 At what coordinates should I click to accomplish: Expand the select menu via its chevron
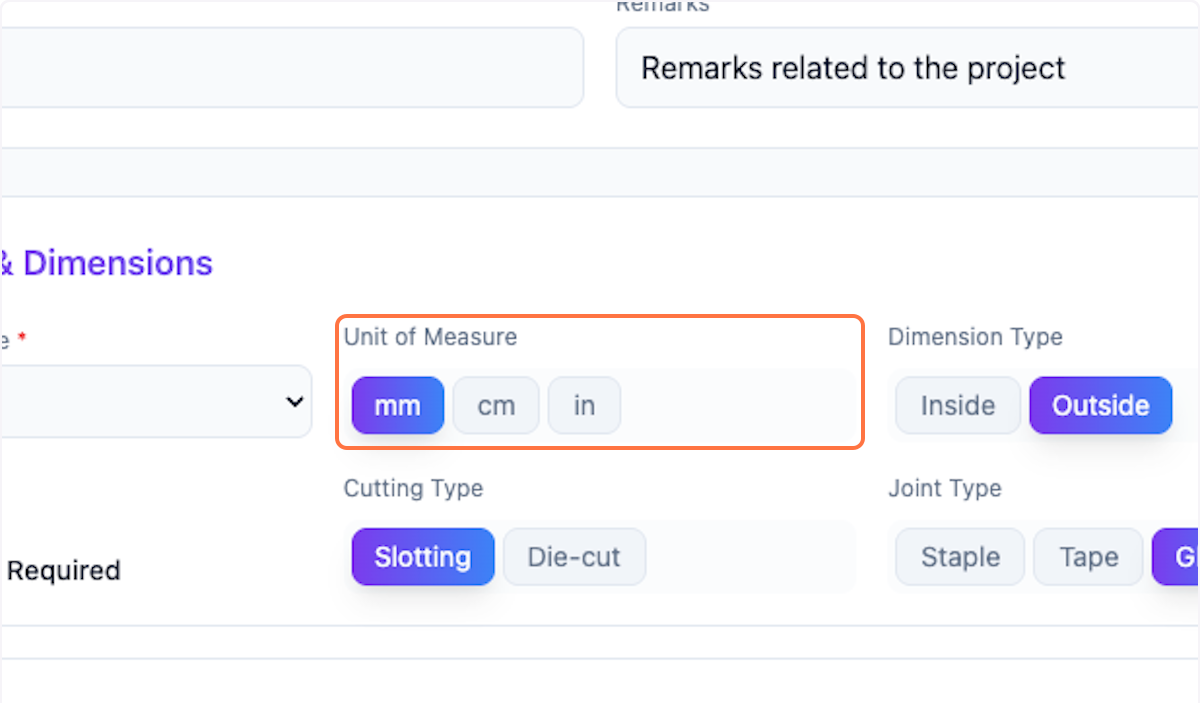coord(294,401)
